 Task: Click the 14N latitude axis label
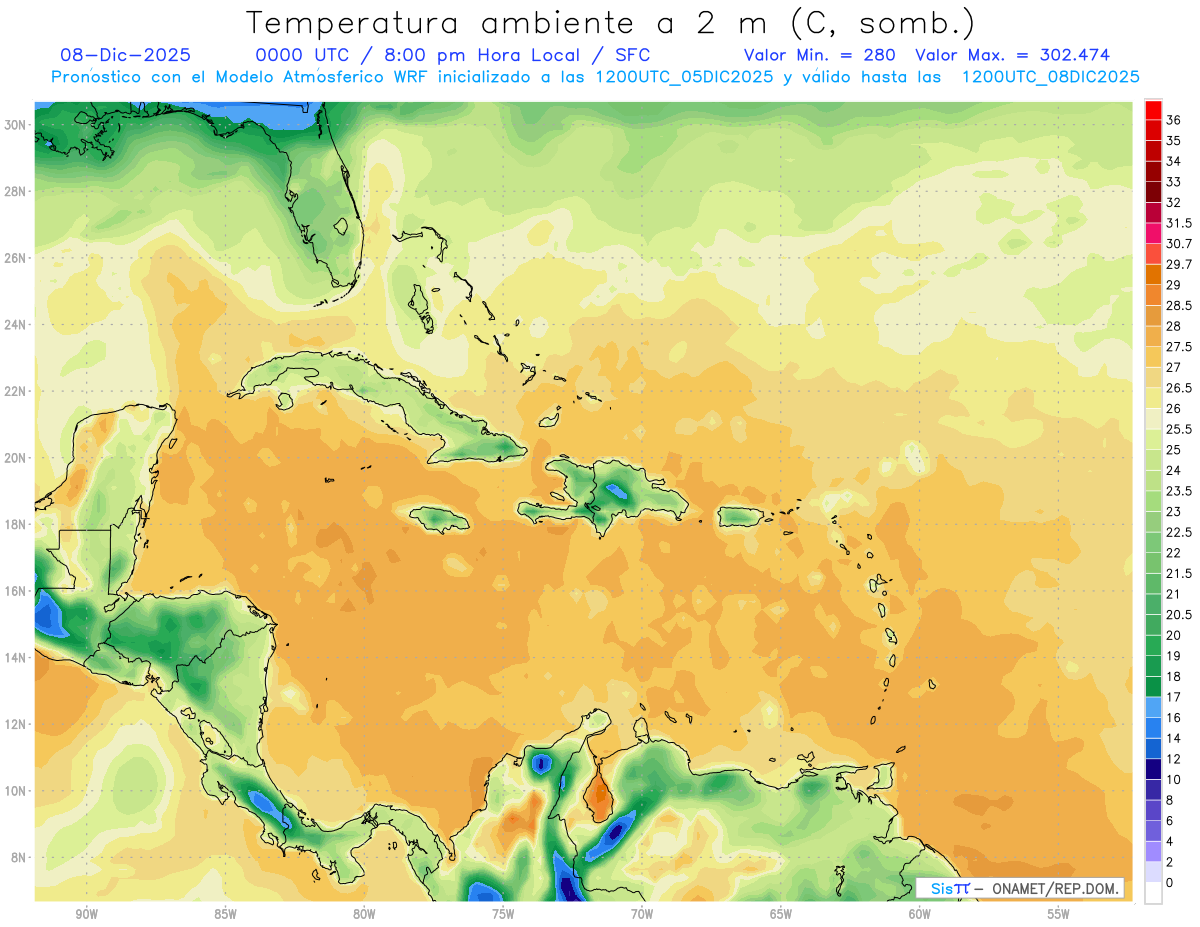pos(16,657)
